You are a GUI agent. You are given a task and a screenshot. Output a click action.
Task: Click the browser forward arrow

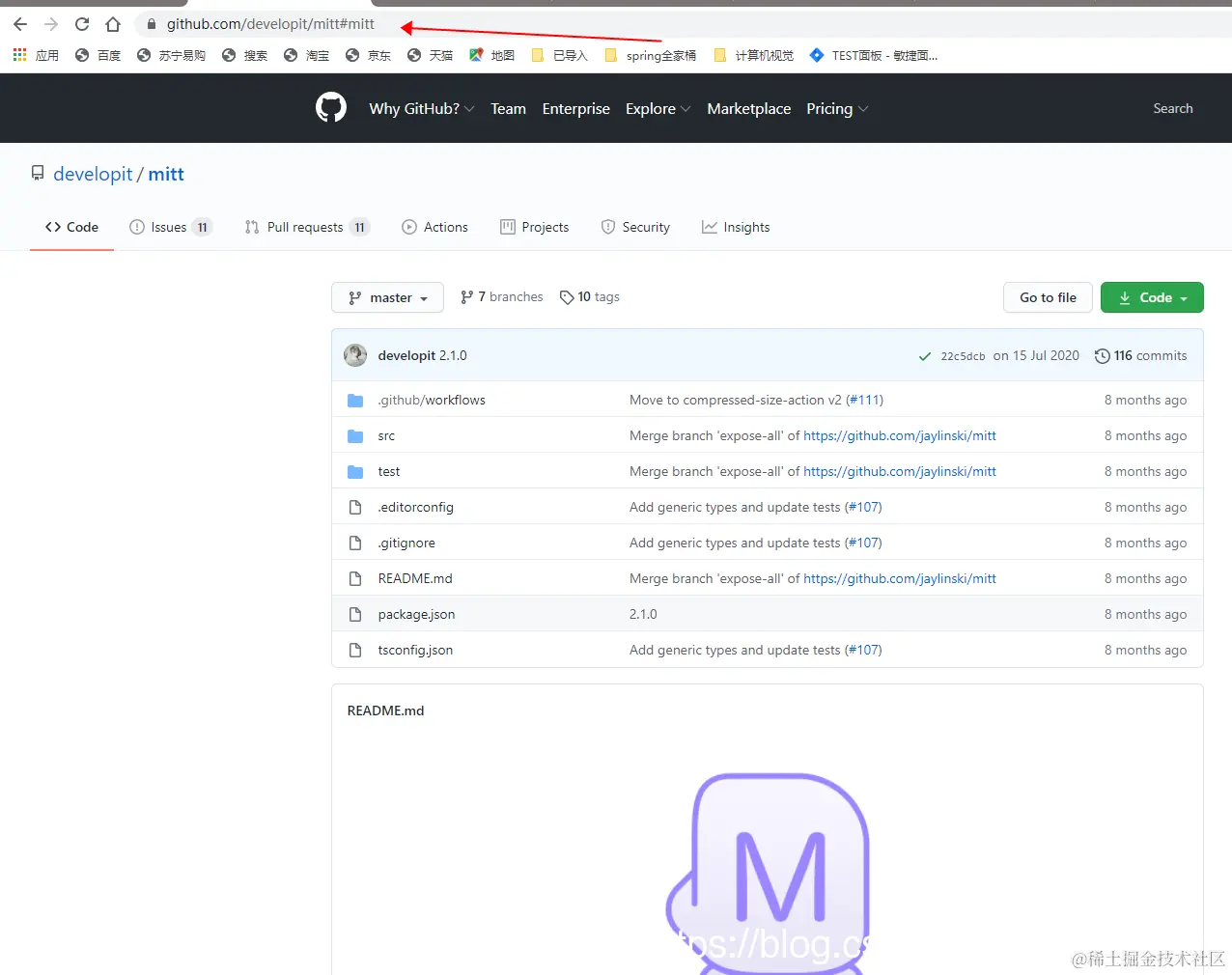click(x=51, y=24)
